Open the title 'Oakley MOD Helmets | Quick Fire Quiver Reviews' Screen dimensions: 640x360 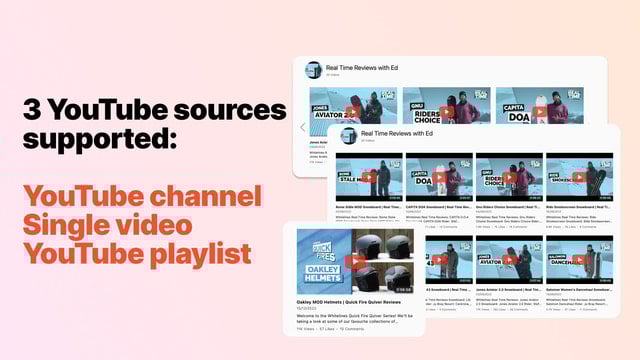pyautogui.click(x=349, y=302)
